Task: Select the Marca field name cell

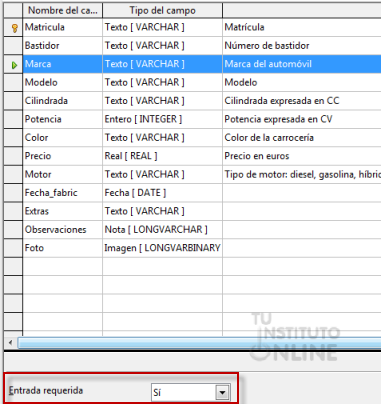Action: [x=63, y=64]
